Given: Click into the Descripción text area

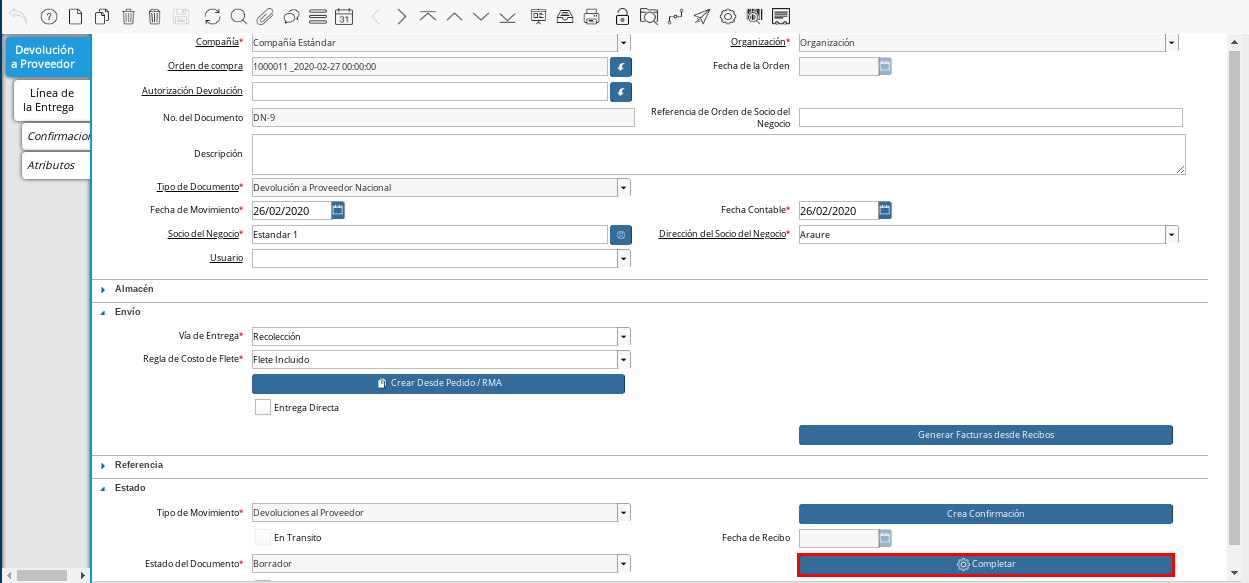Looking at the screenshot, I should (x=718, y=155).
